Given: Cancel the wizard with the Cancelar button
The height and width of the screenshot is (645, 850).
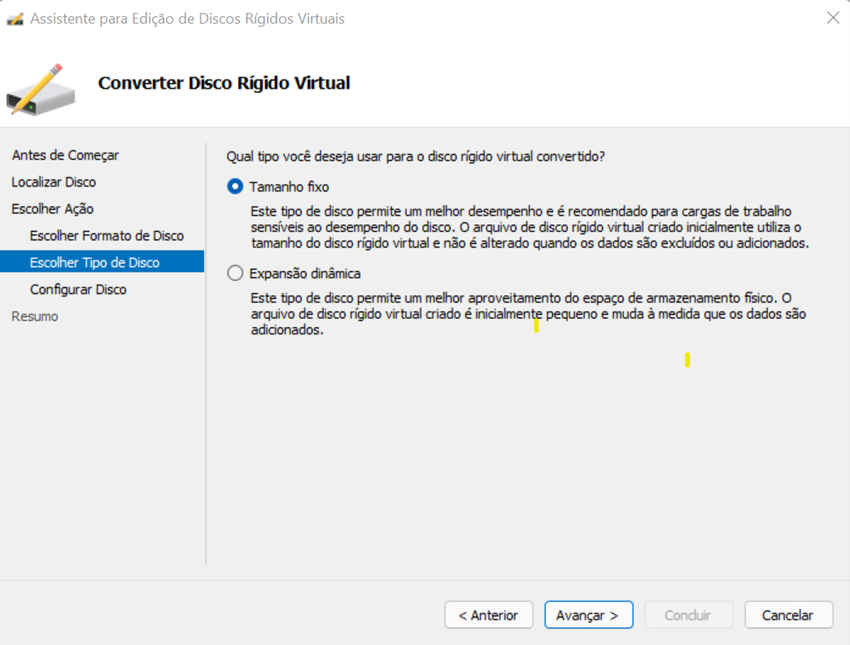Looking at the screenshot, I should (787, 615).
